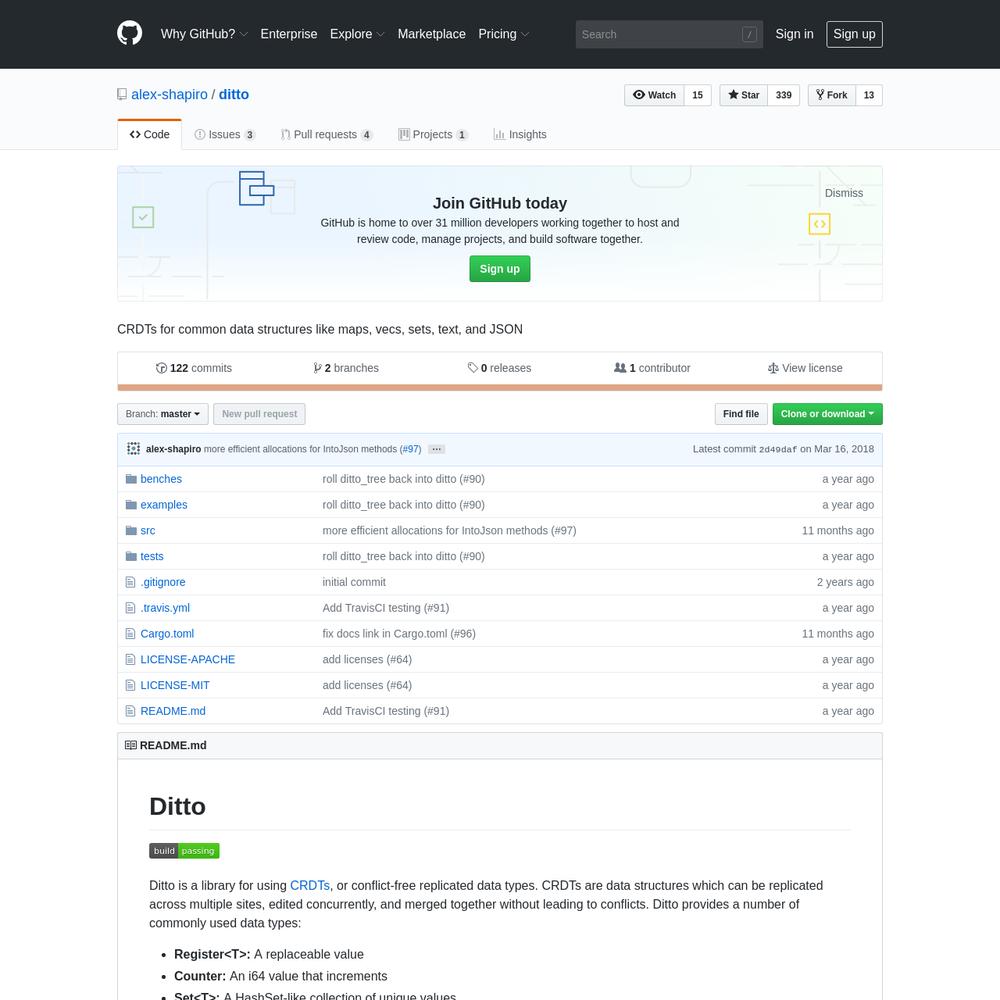The width and height of the screenshot is (1000, 1000).
Task: Open the Clone or download dropdown
Action: tap(827, 414)
